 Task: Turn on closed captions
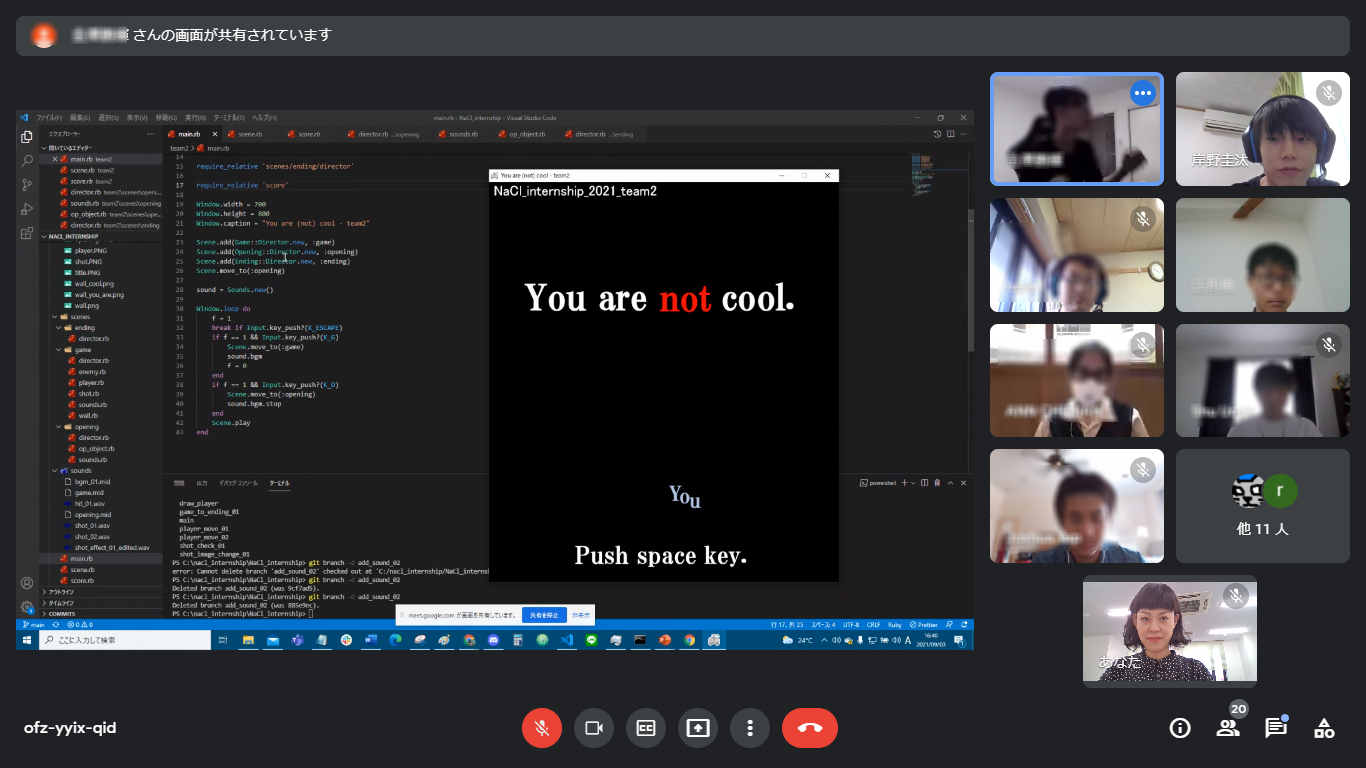point(646,728)
